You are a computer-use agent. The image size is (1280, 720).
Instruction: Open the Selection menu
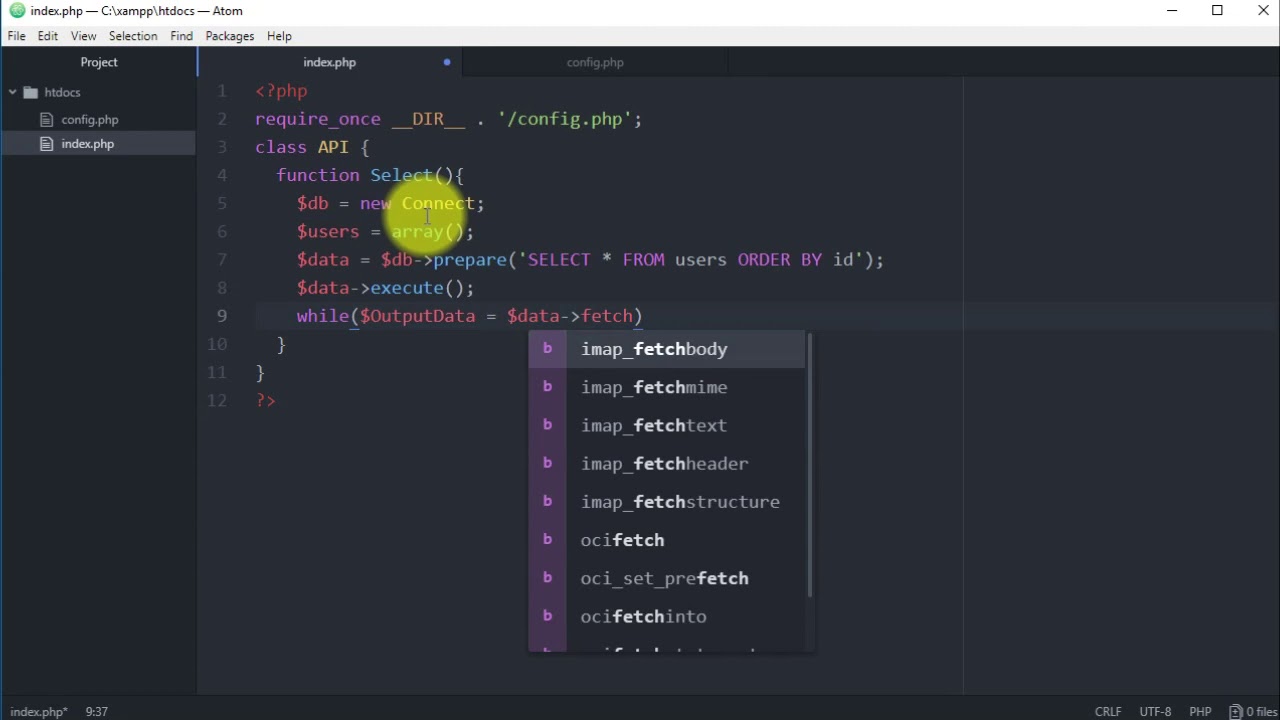click(x=133, y=36)
